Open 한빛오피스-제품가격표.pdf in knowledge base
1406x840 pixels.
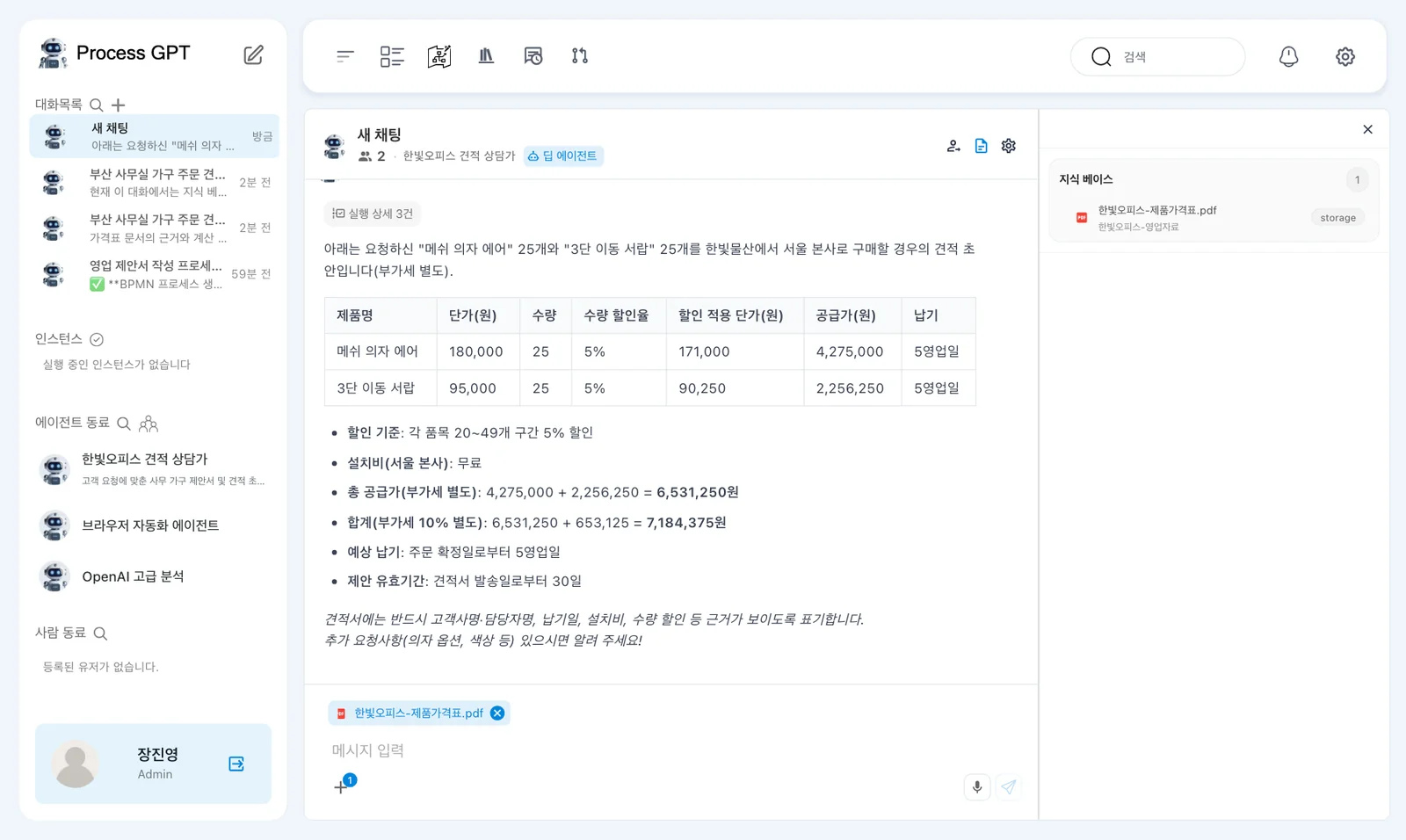click(x=1156, y=210)
